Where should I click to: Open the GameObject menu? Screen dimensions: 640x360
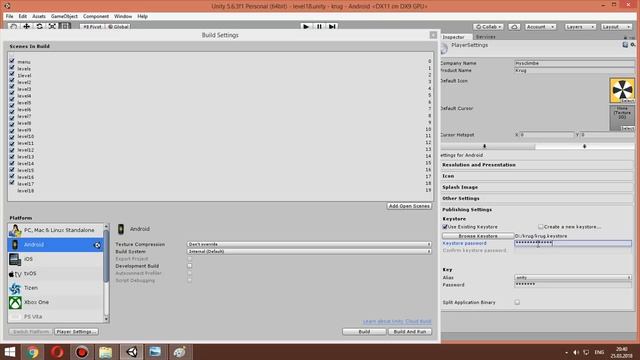click(64, 16)
